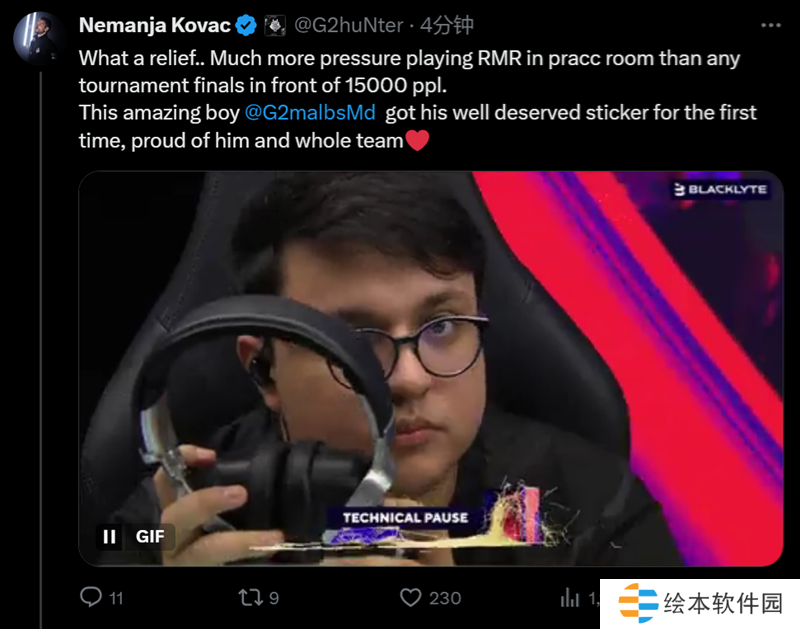This screenshot has width=800, height=629.
Task: Click the retweet arrows icon
Action: (251, 597)
